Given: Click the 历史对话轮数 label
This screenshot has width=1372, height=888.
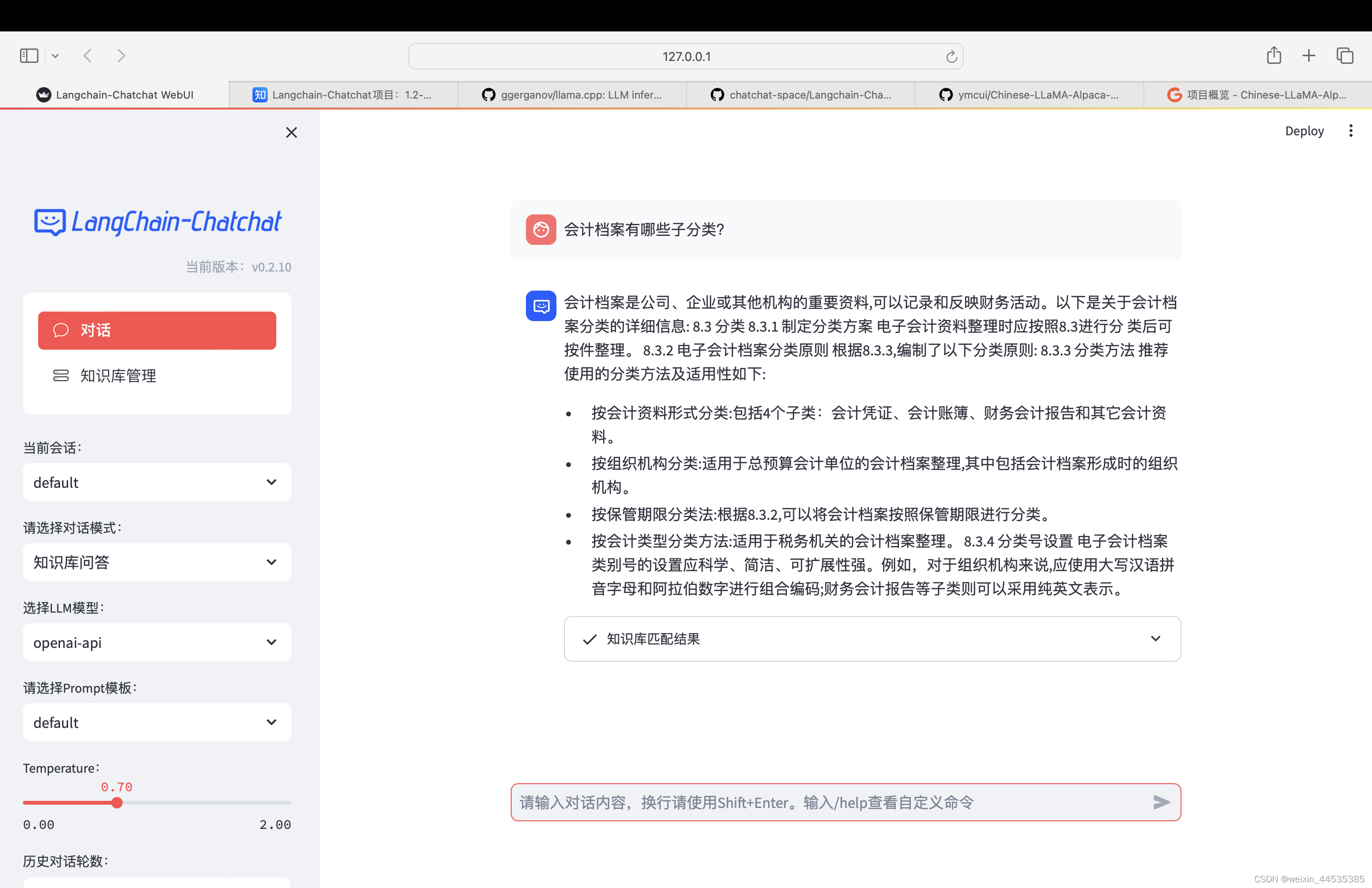Looking at the screenshot, I should pyautogui.click(x=66, y=861).
